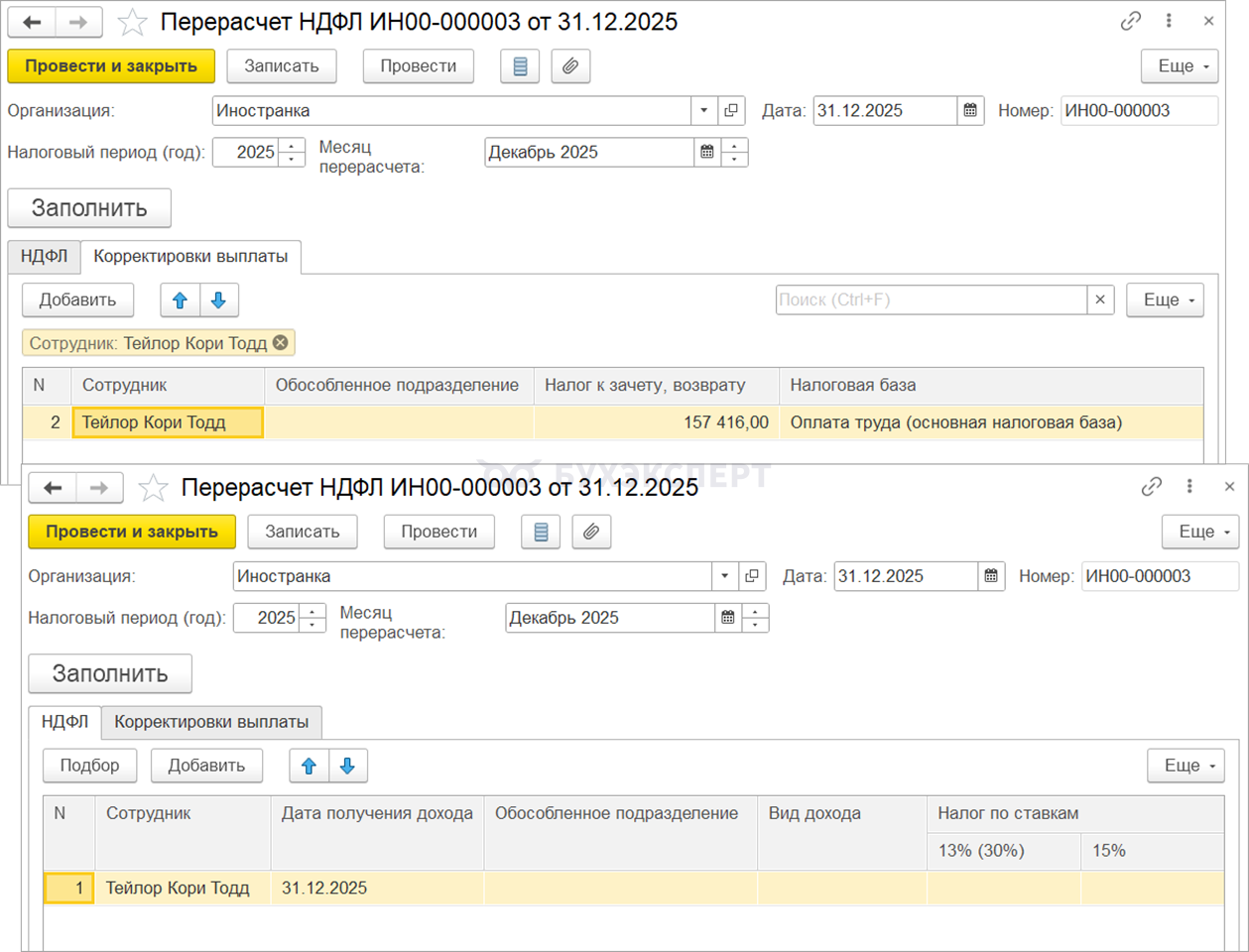Screen dimensions: 1249x952
Task: Move the row down with the blue arrow in the lower window
Action: coord(347,766)
